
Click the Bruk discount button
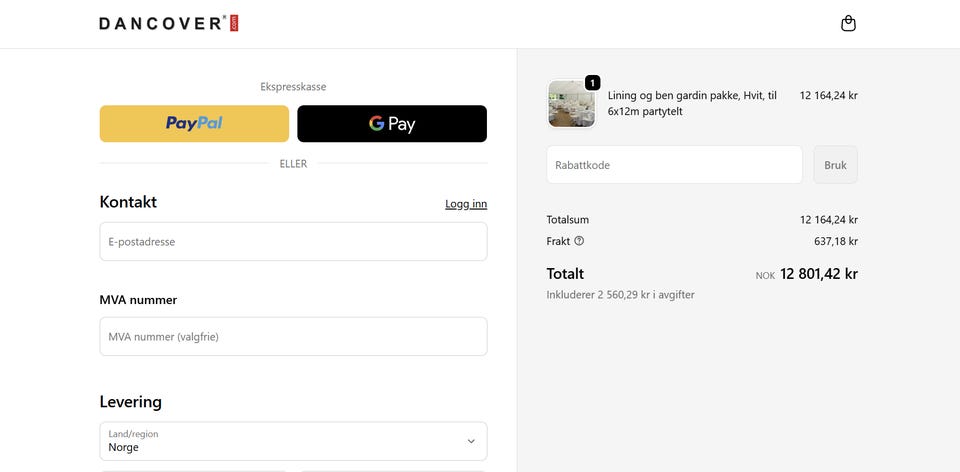835,165
